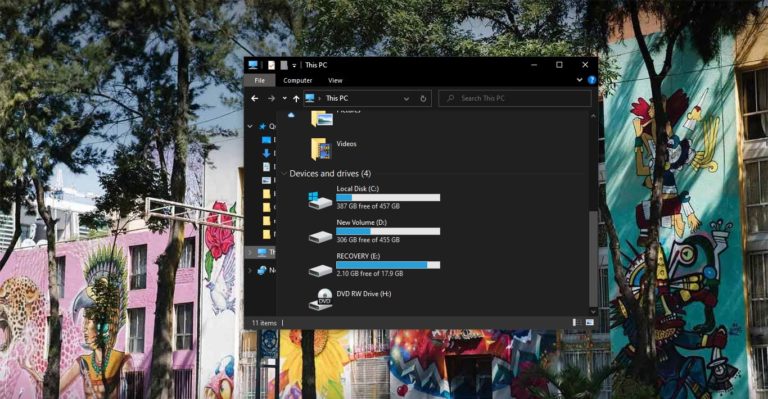Switch to Details view in status bar
The image size is (768, 399).
click(x=577, y=323)
